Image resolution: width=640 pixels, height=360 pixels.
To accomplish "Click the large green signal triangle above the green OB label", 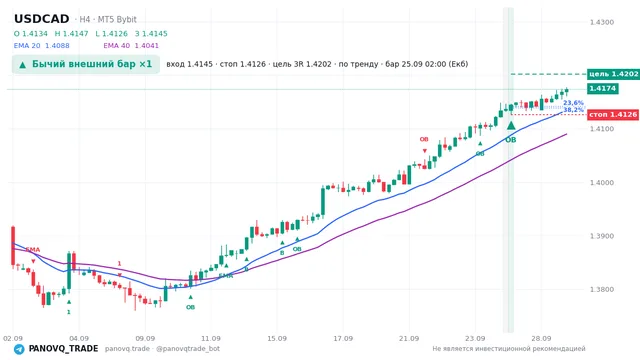I will (x=511, y=125).
